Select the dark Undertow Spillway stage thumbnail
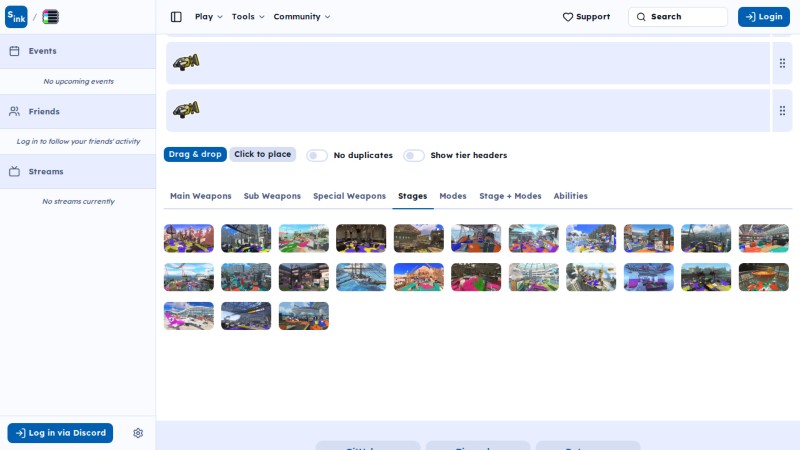Image resolution: width=800 pixels, height=450 pixels. [x=361, y=238]
